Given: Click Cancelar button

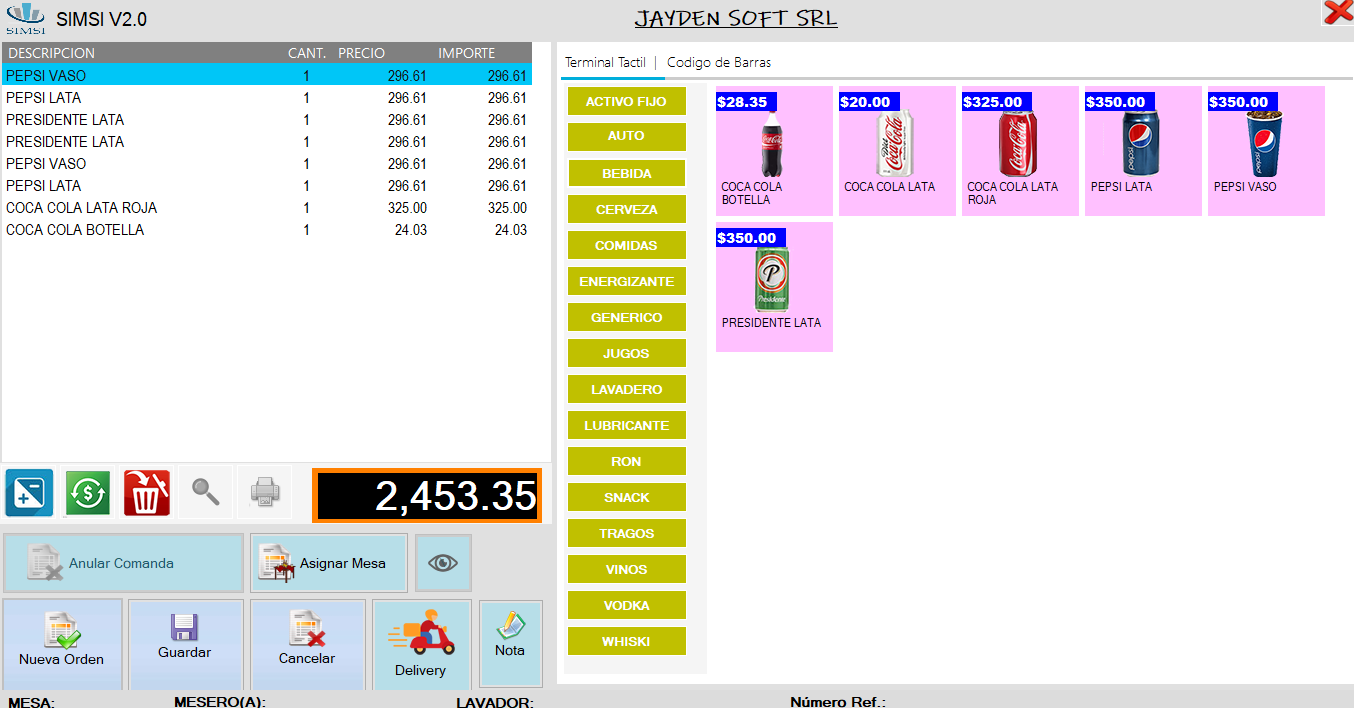Looking at the screenshot, I should [307, 644].
